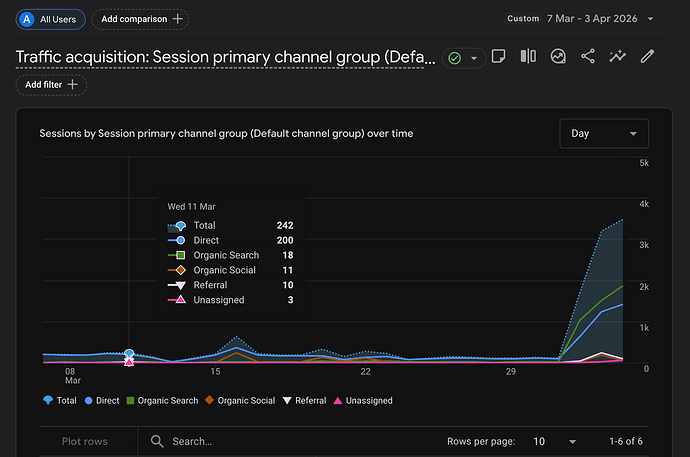Click the compare columns icon
Viewport: 690px width, 457px height.
(x=528, y=56)
